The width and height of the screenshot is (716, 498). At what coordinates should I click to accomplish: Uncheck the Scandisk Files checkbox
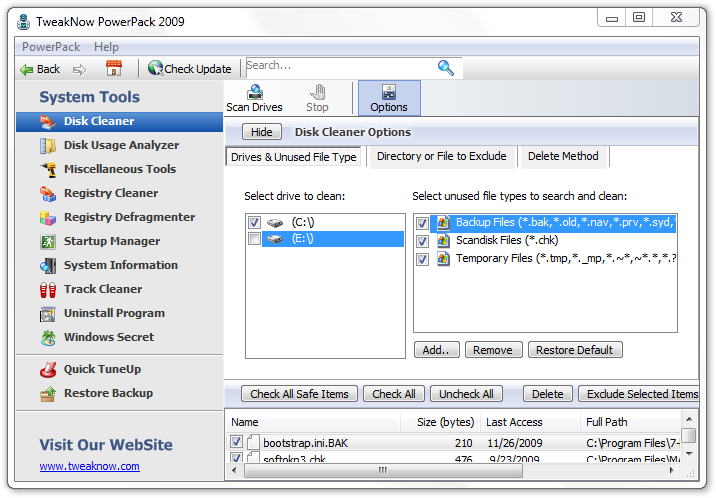pos(422,241)
